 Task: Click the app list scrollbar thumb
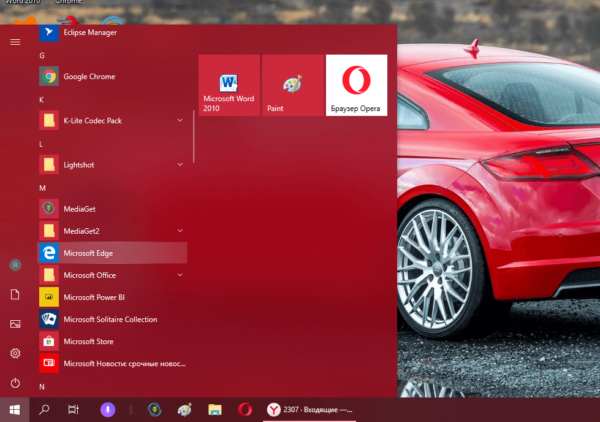tap(194, 137)
